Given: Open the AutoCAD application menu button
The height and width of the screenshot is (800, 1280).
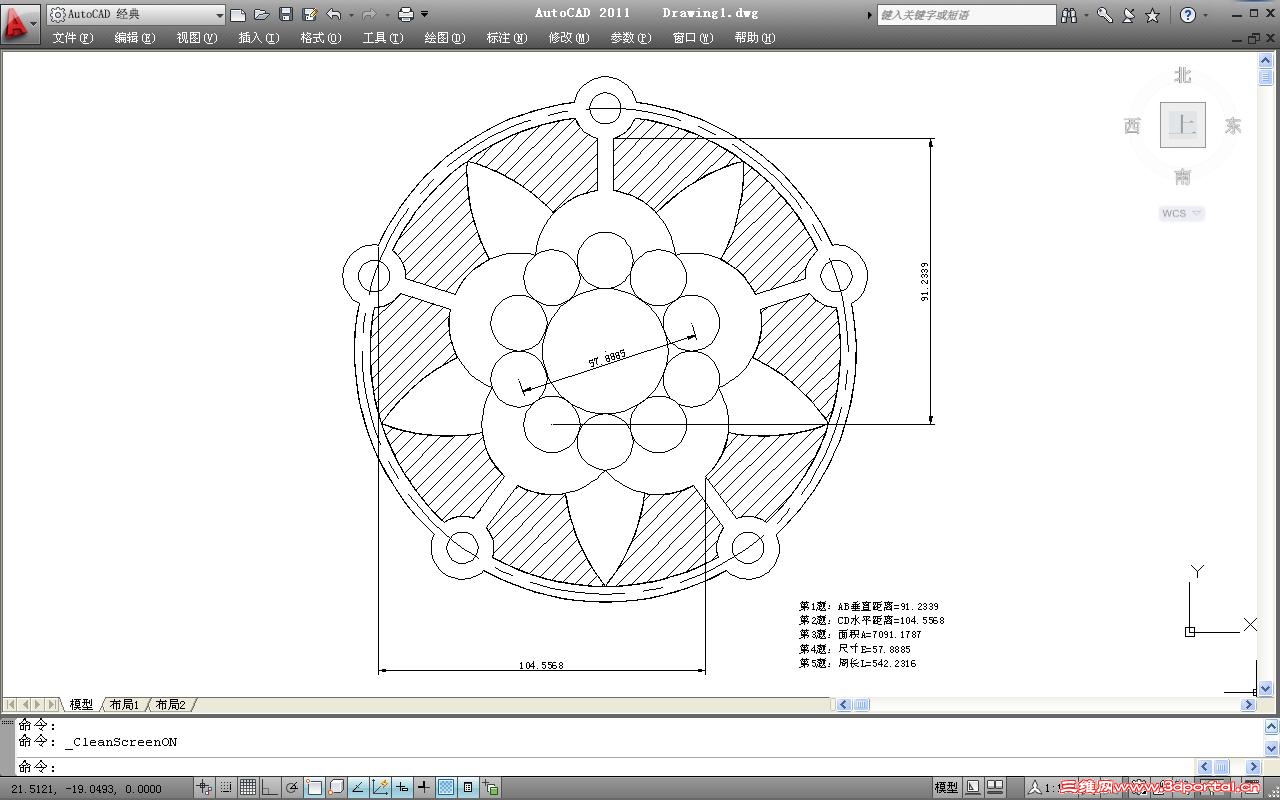Looking at the screenshot, I should pyautogui.click(x=20, y=22).
